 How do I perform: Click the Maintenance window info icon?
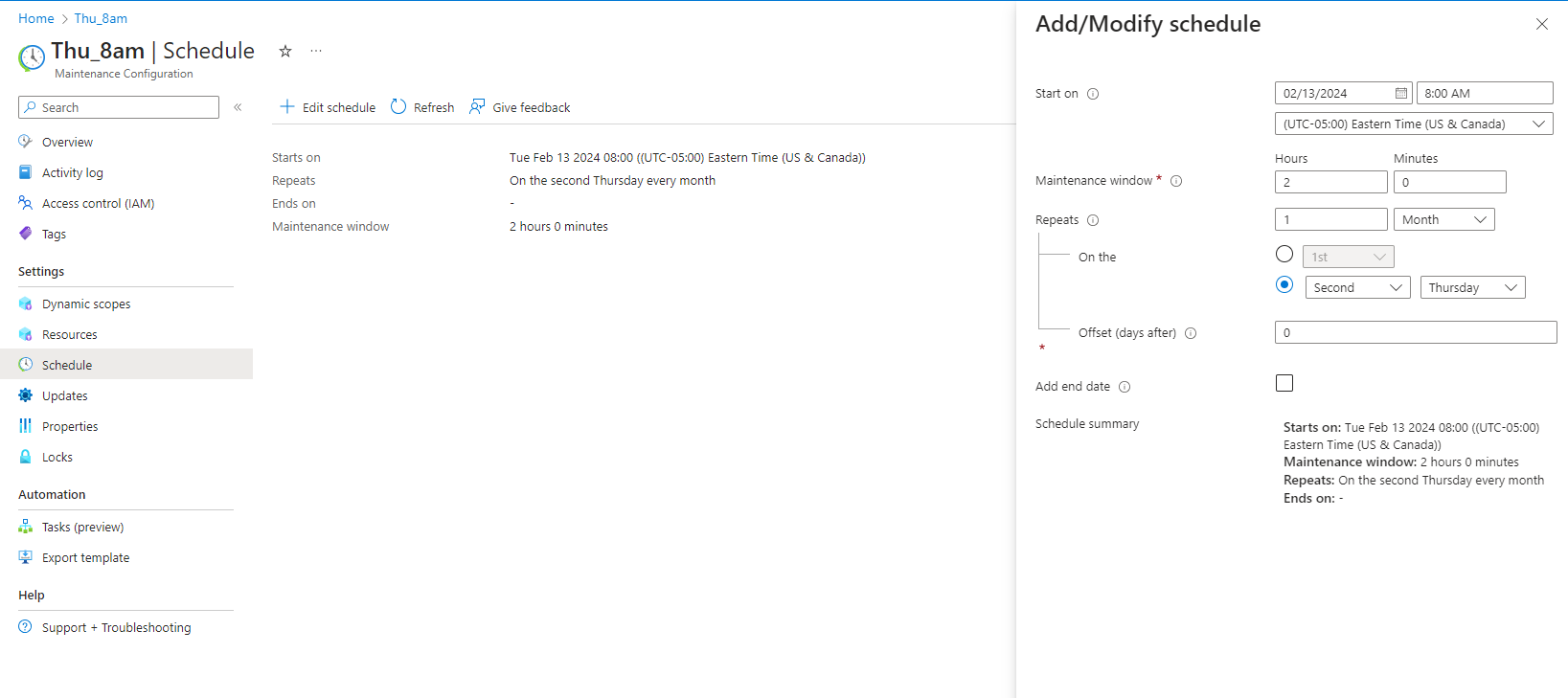coord(1176,181)
